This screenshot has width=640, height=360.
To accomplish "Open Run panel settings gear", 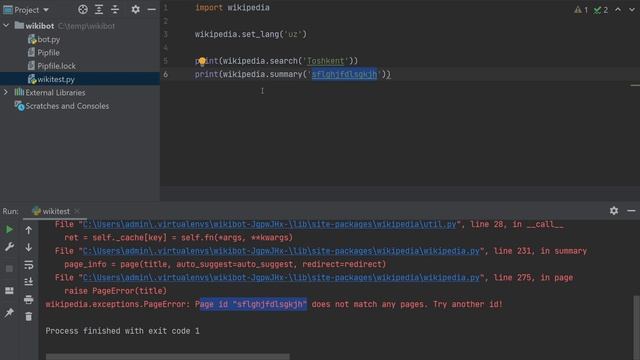I will point(614,211).
